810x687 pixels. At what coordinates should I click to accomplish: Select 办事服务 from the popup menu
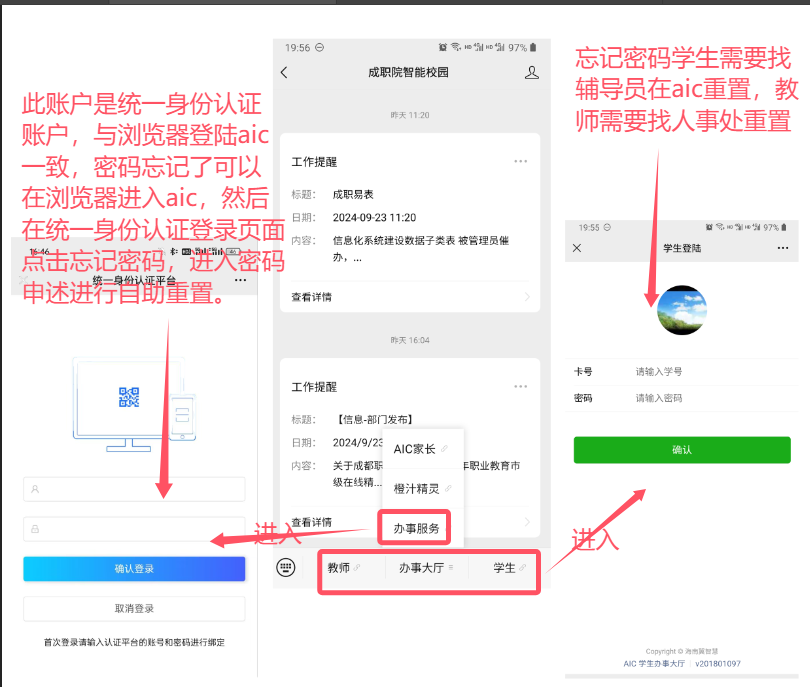pos(415,527)
